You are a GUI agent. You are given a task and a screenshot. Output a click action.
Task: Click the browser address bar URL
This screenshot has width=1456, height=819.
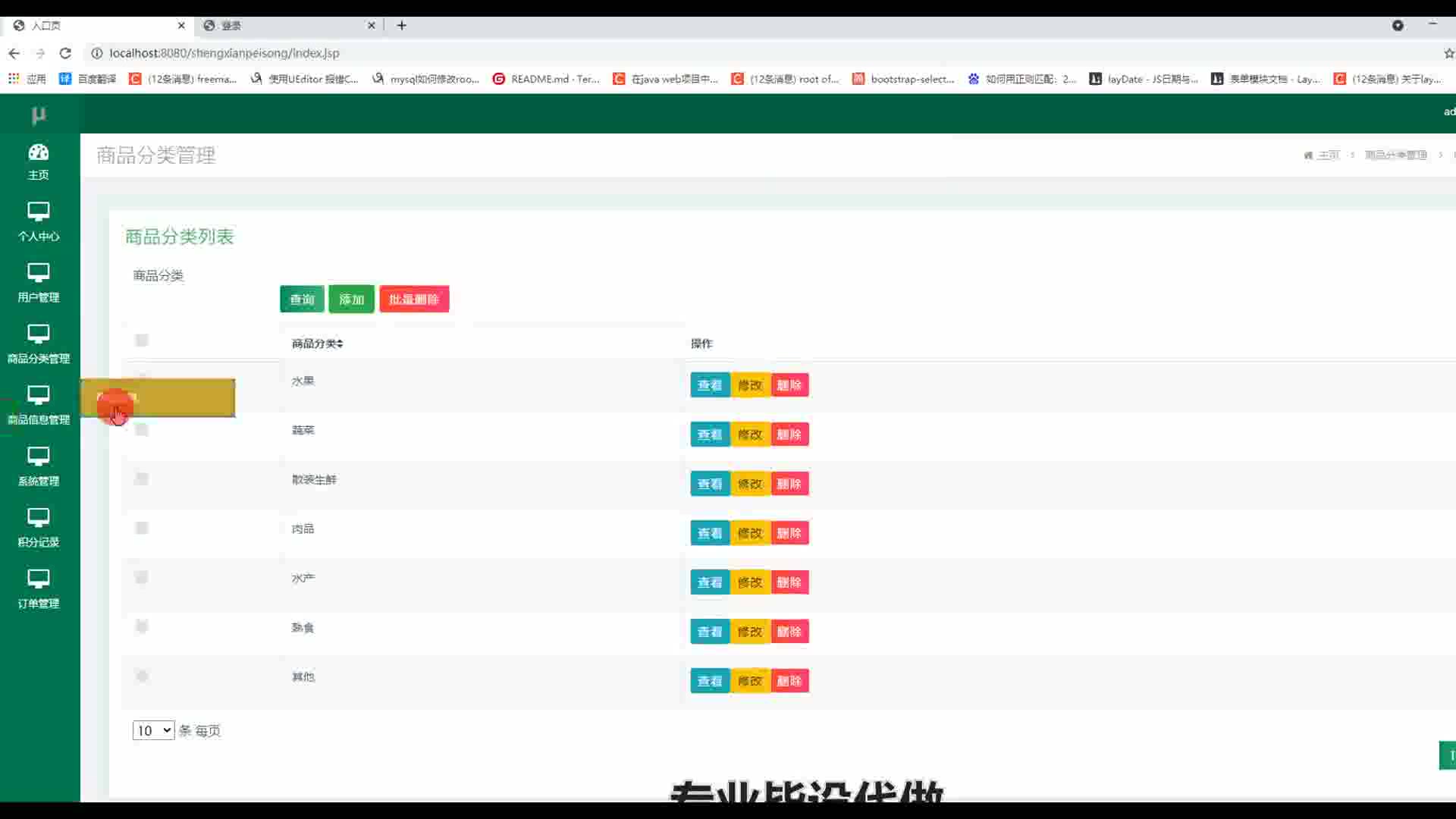(224, 53)
